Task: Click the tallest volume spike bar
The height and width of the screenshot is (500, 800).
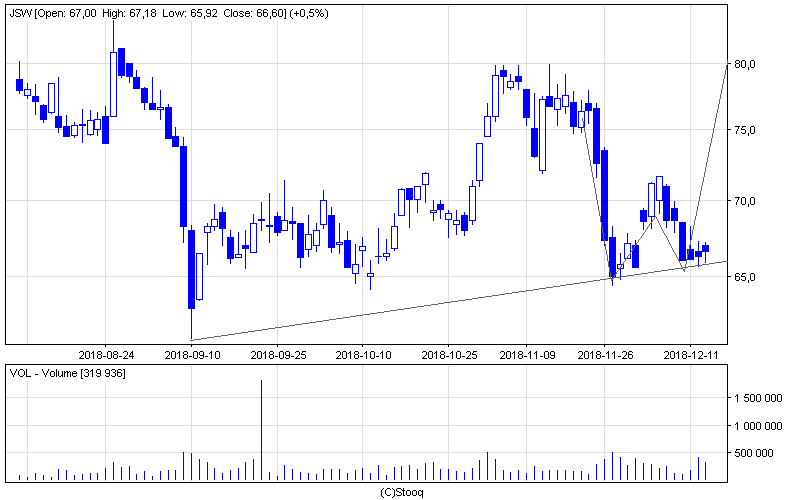Action: (x=262, y=430)
